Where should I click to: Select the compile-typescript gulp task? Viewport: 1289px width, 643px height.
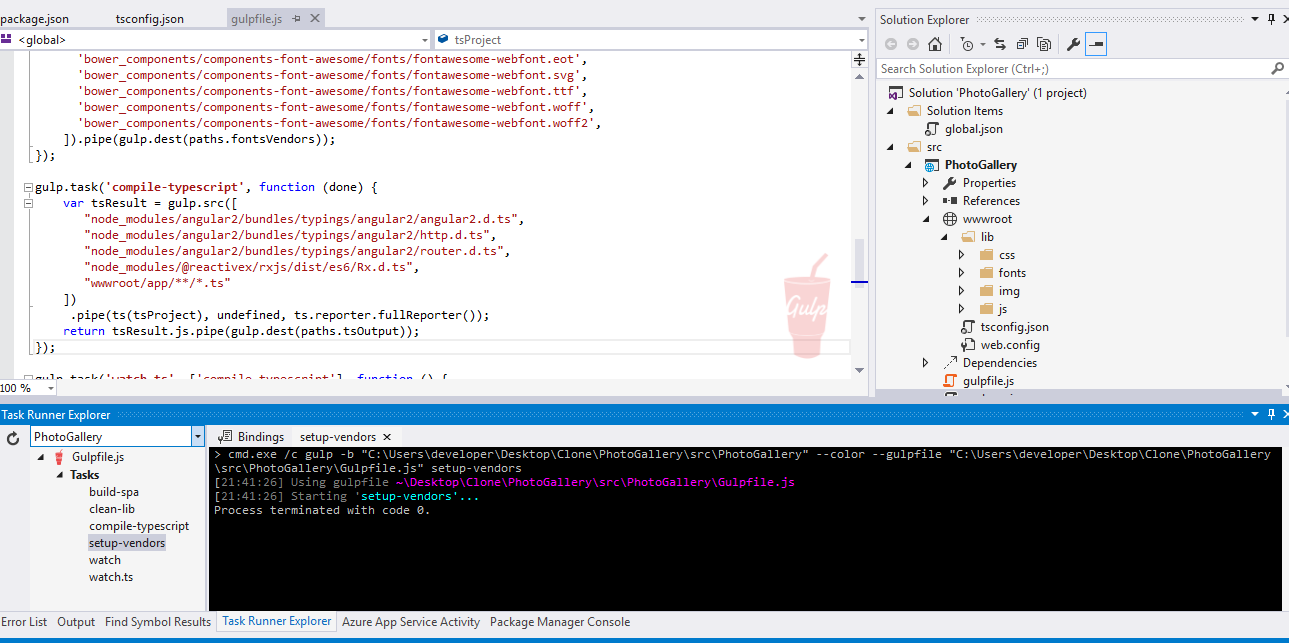pos(139,526)
